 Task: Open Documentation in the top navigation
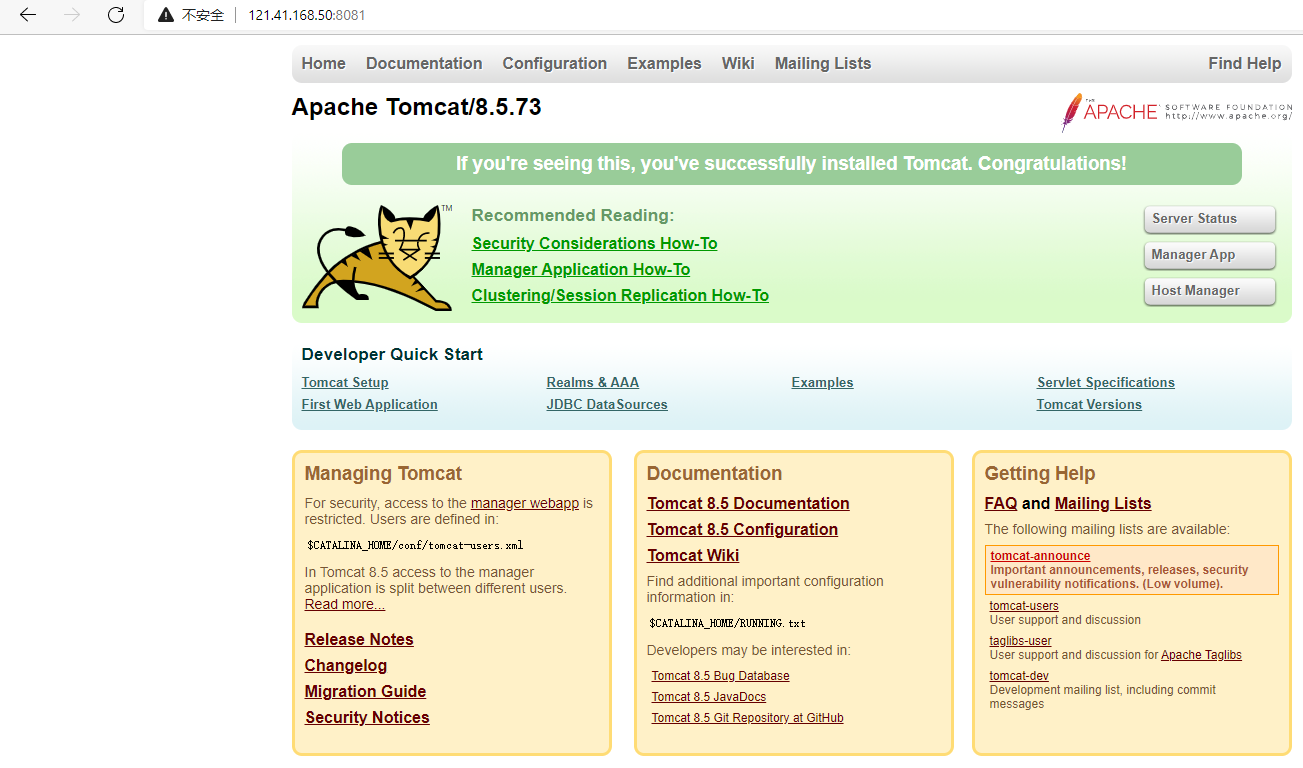(424, 63)
